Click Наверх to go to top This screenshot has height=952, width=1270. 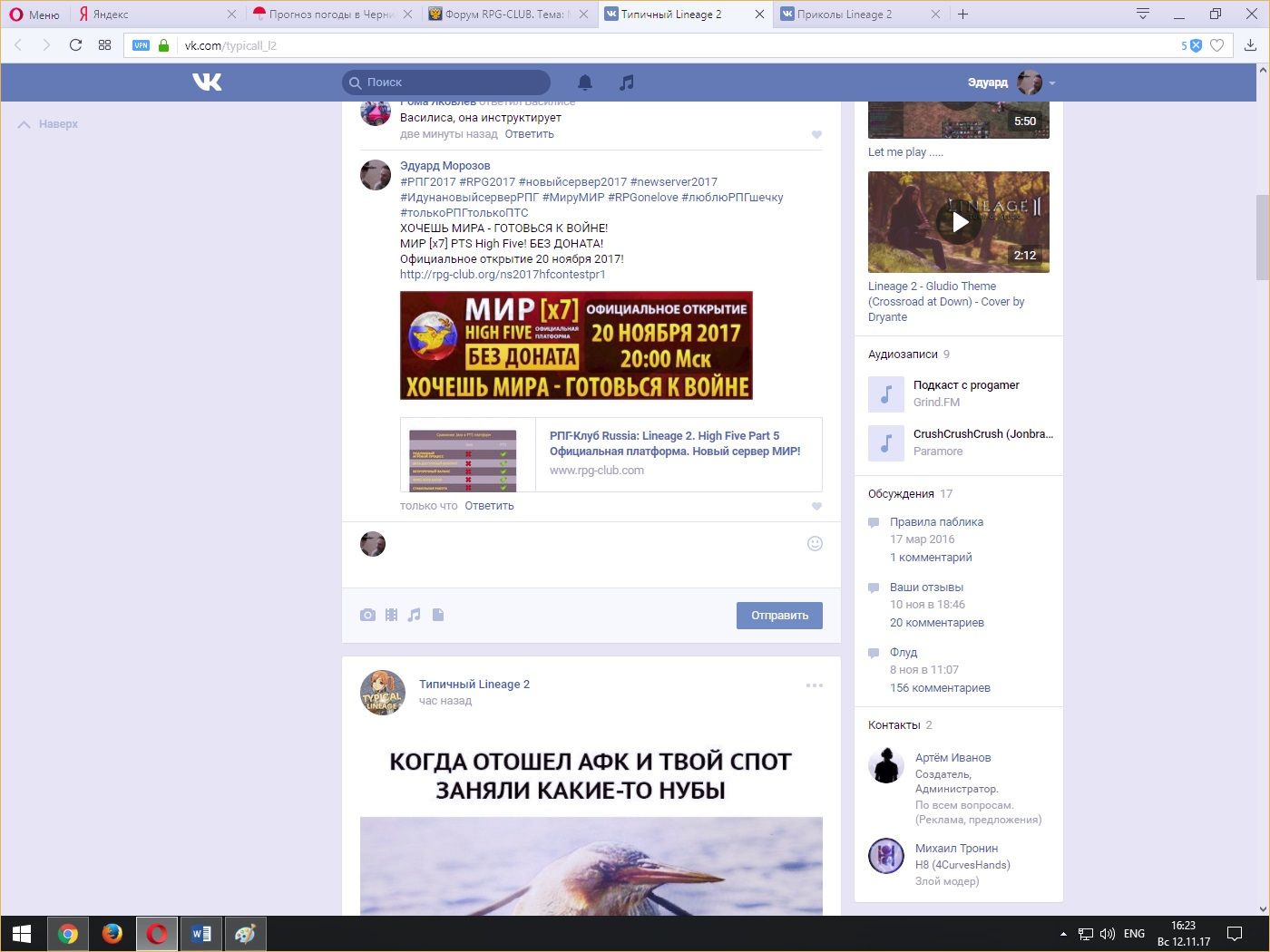pos(48,124)
